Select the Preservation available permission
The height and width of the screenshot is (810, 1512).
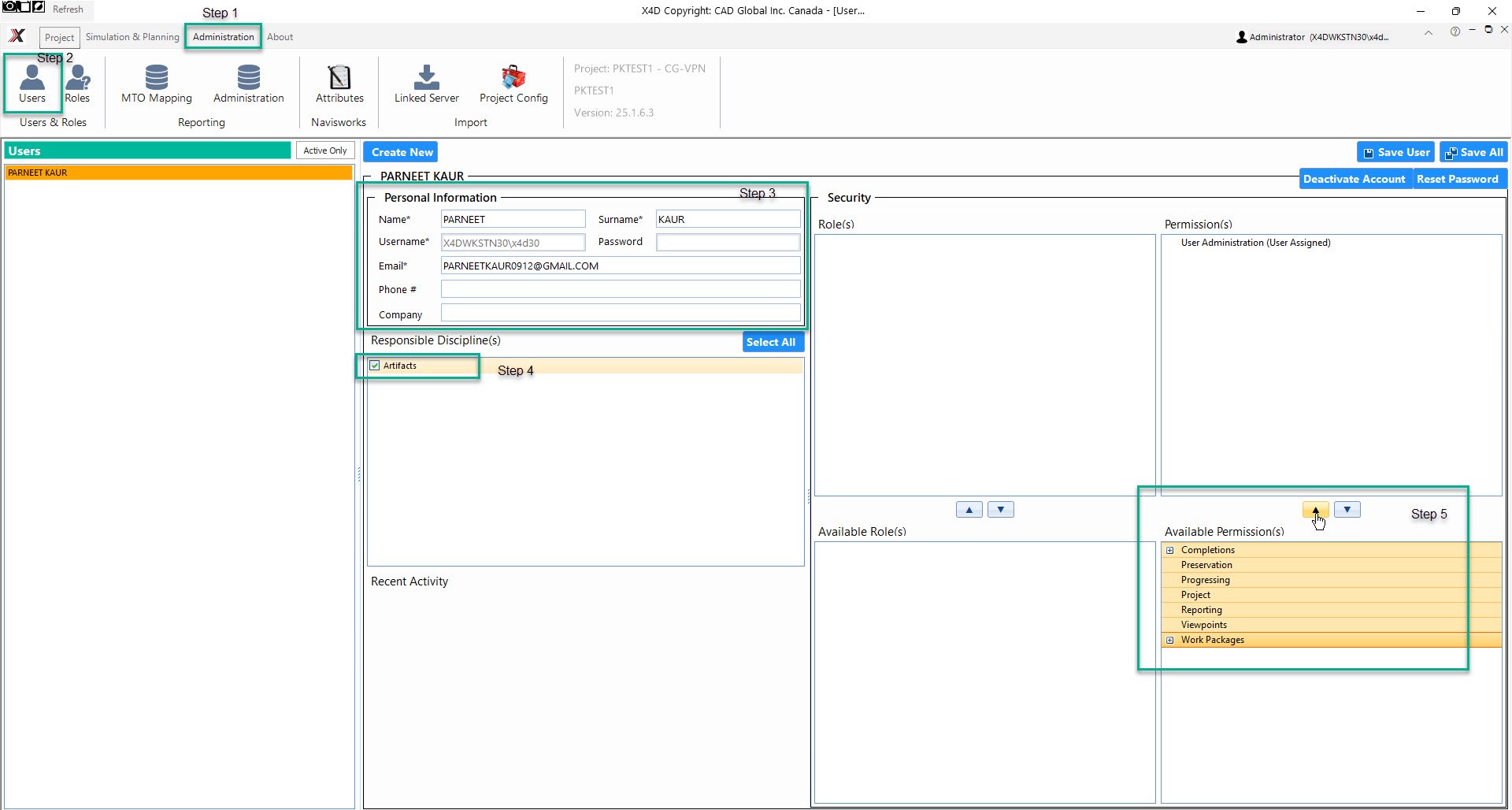tap(1332, 565)
